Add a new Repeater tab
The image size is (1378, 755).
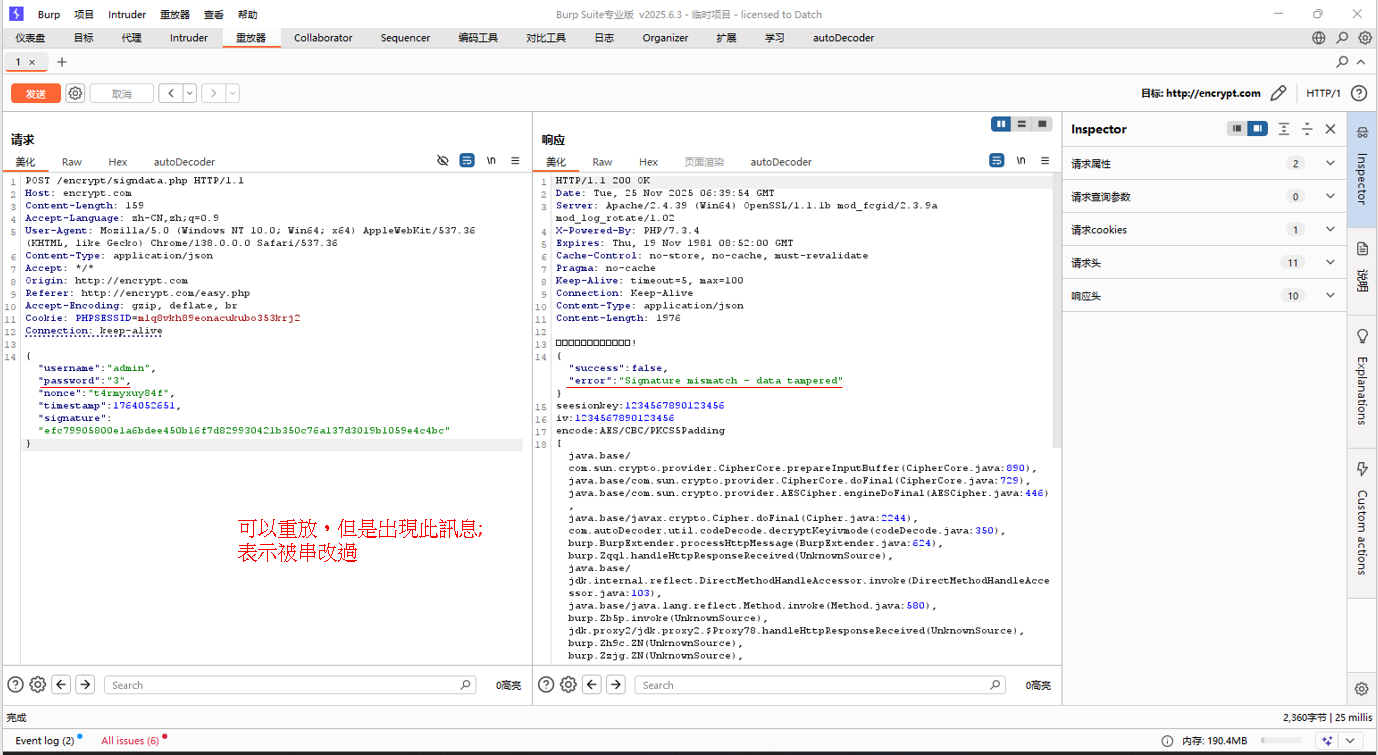[62, 62]
